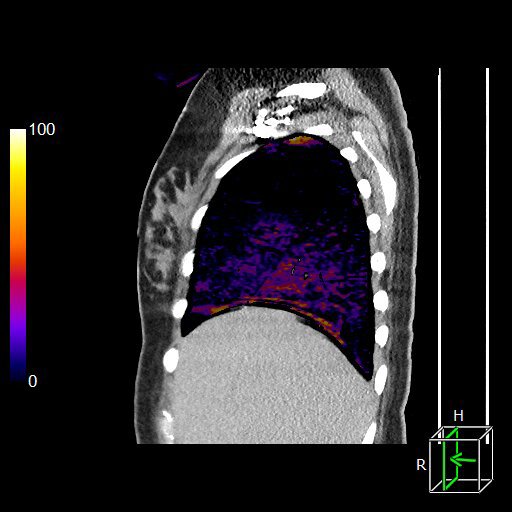Click the bright clavicle bone at top
This screenshot has height=512, width=512.
click(302, 90)
